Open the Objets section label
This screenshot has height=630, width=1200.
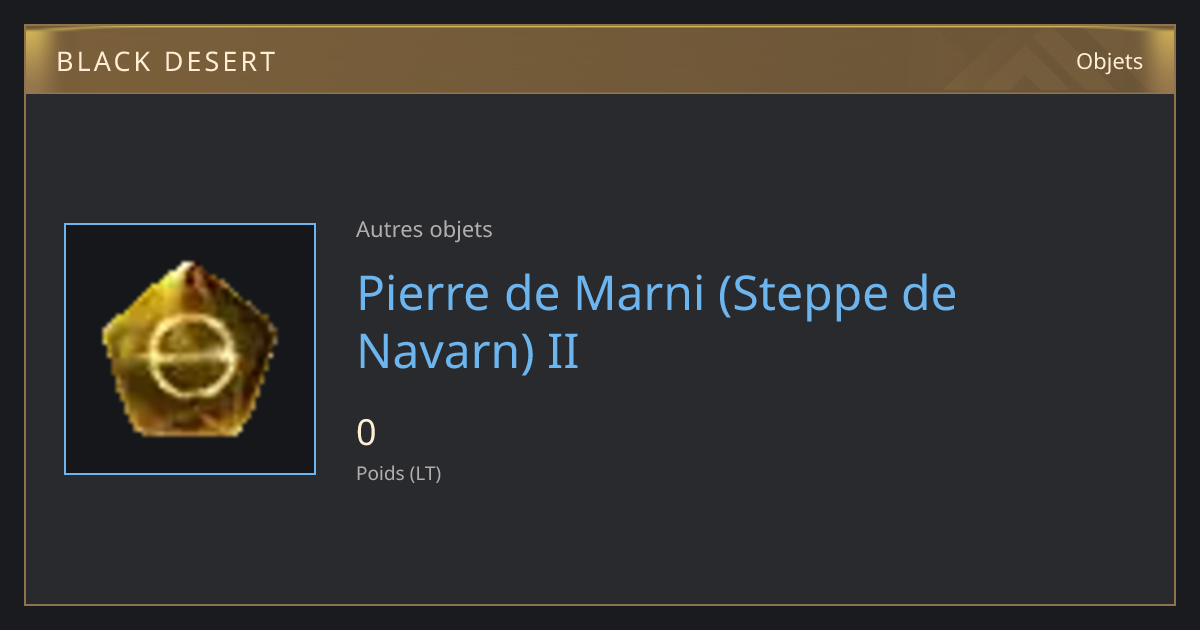click(1109, 61)
